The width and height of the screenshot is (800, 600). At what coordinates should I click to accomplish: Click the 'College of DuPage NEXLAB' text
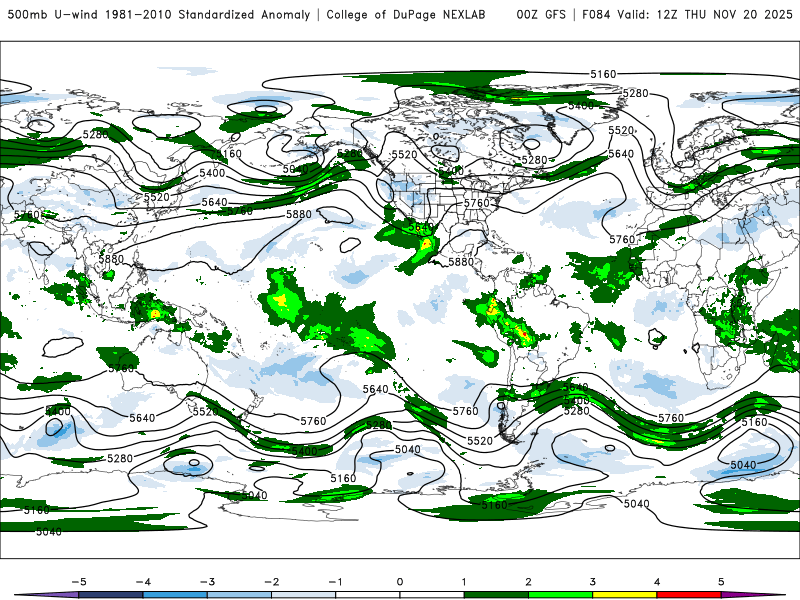coord(406,14)
